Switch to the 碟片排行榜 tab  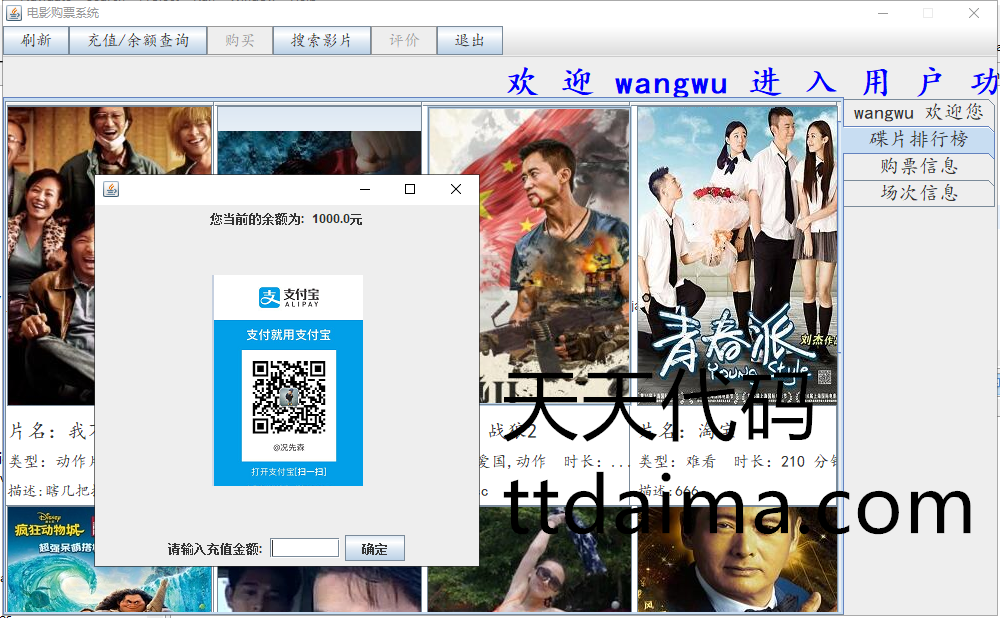pos(918,139)
